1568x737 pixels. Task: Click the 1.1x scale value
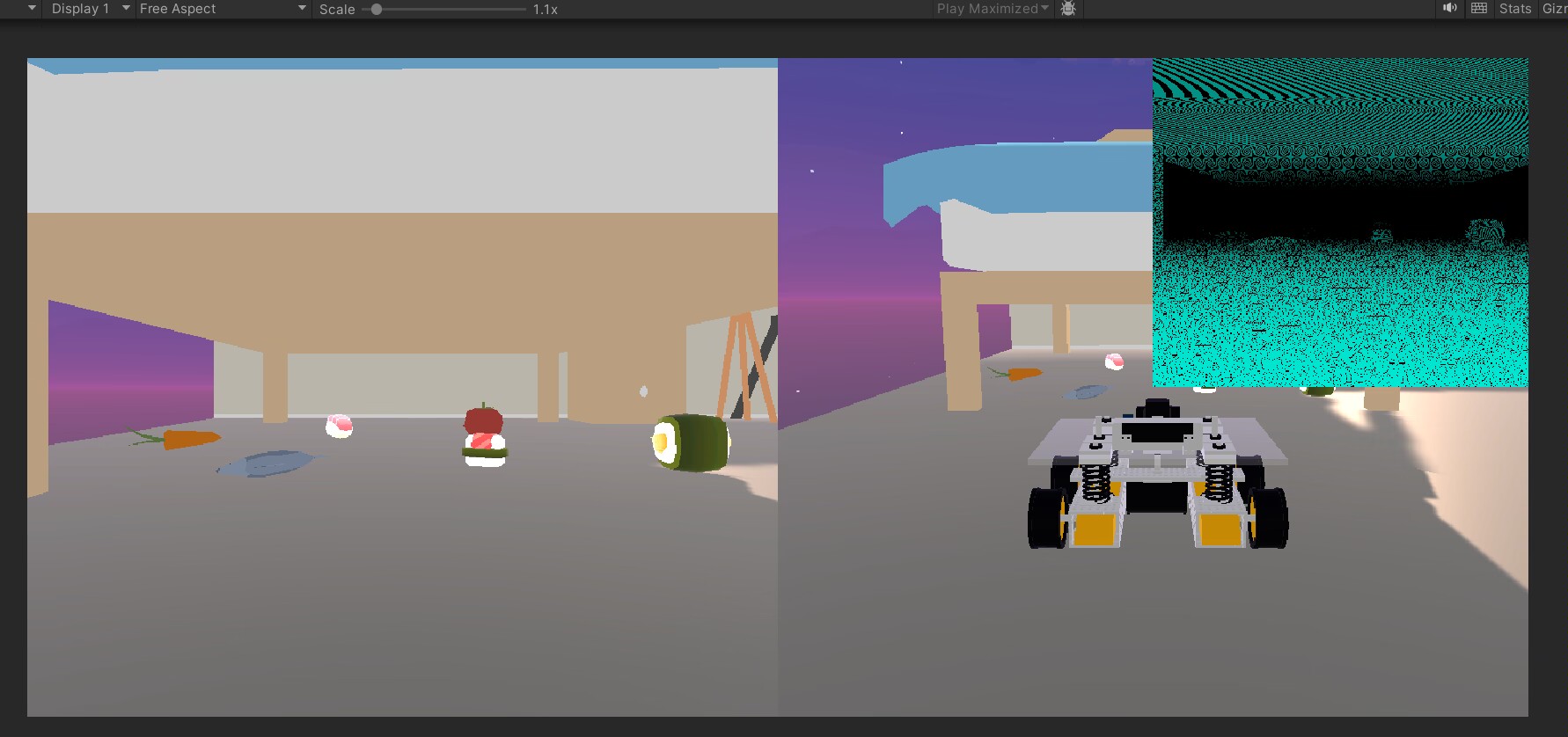pyautogui.click(x=545, y=10)
